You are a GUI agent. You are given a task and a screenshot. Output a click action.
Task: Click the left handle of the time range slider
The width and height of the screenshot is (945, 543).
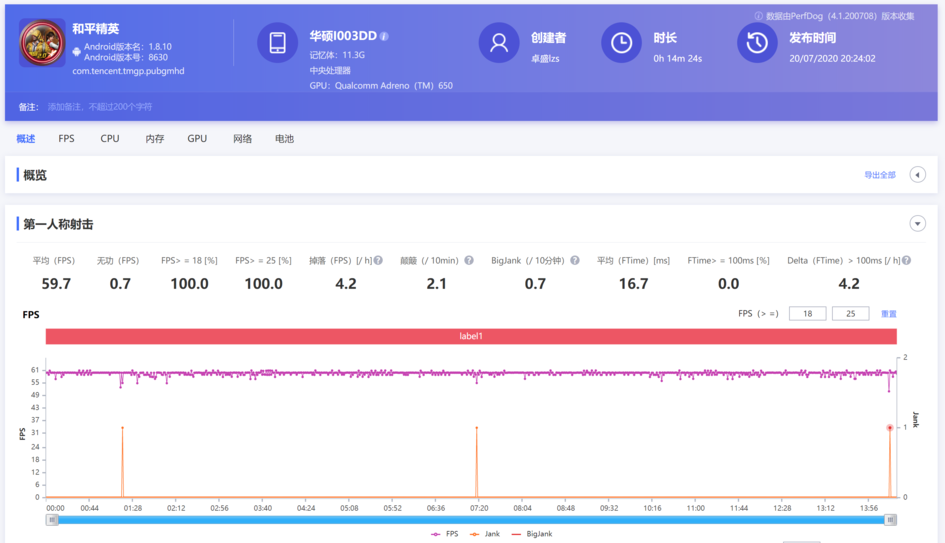point(52,519)
